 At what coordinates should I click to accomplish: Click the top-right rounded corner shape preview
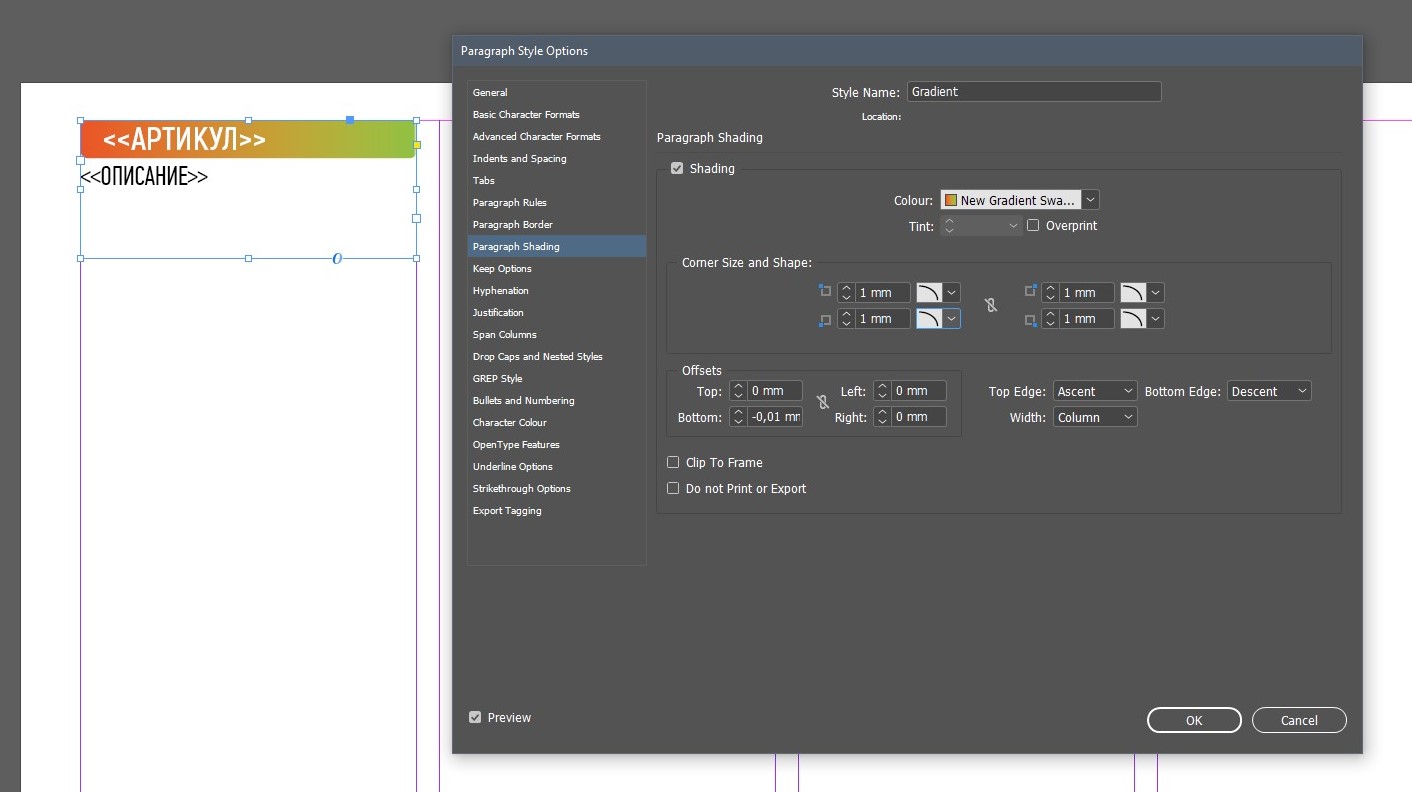[x=1134, y=292]
